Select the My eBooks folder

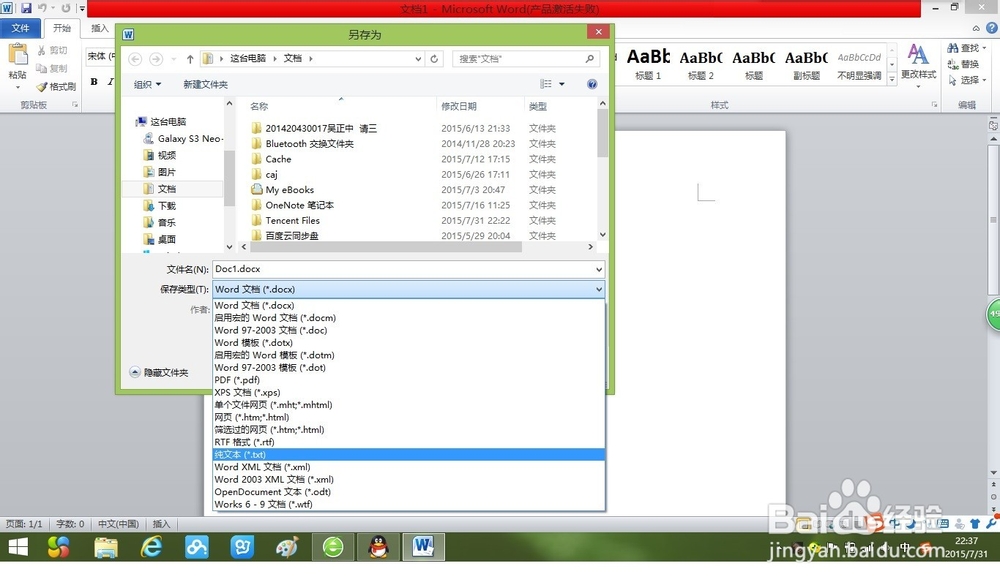tap(290, 189)
